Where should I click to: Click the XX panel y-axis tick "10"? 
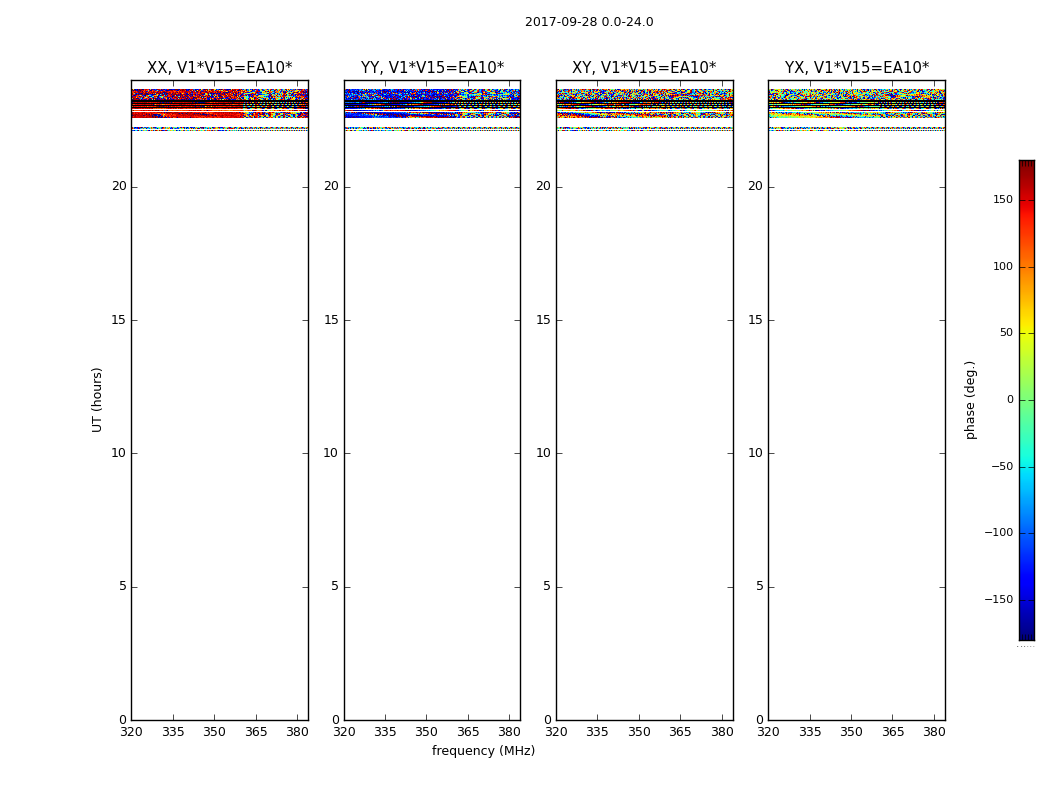pyautogui.click(x=119, y=453)
